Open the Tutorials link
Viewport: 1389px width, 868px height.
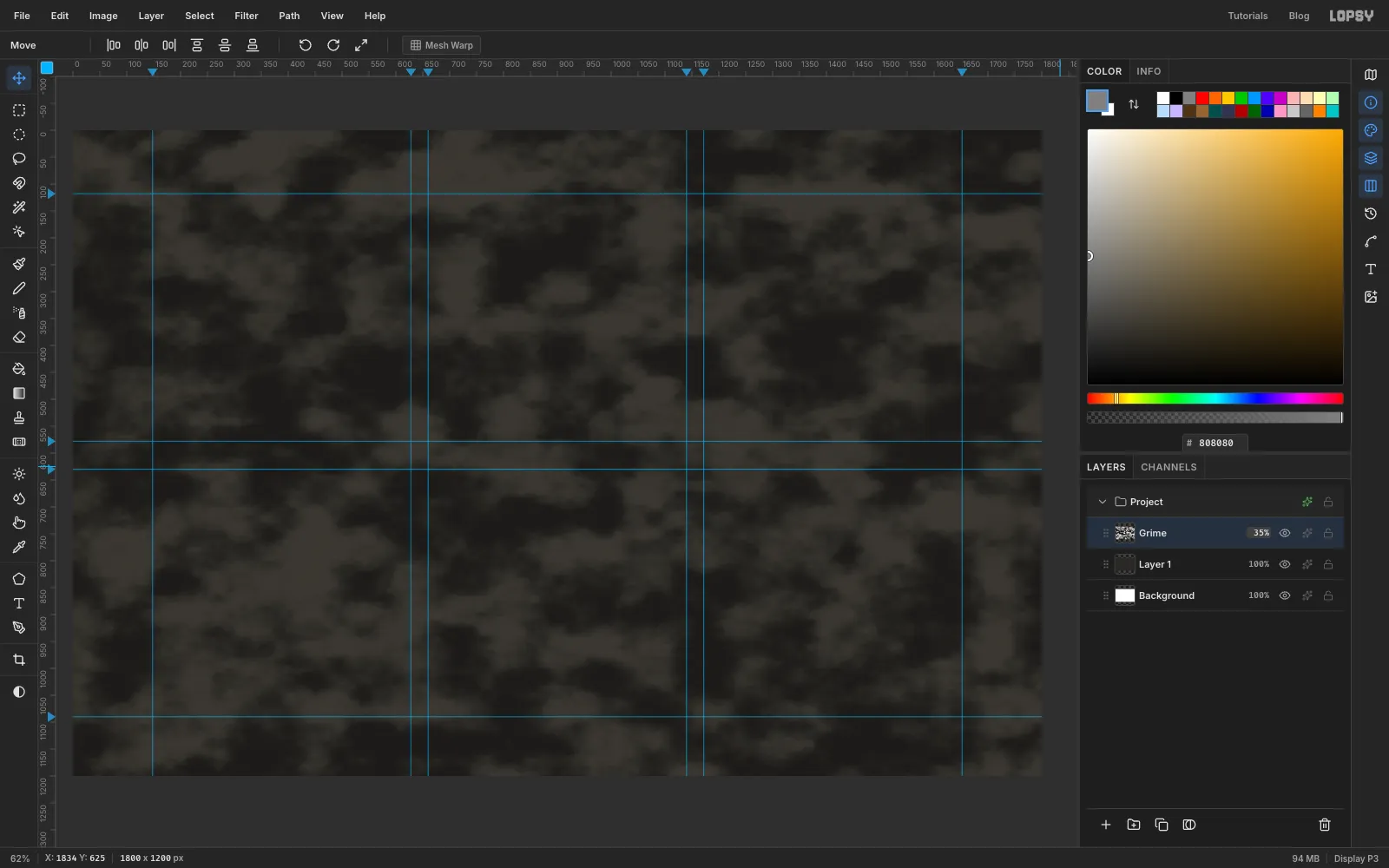click(1247, 16)
